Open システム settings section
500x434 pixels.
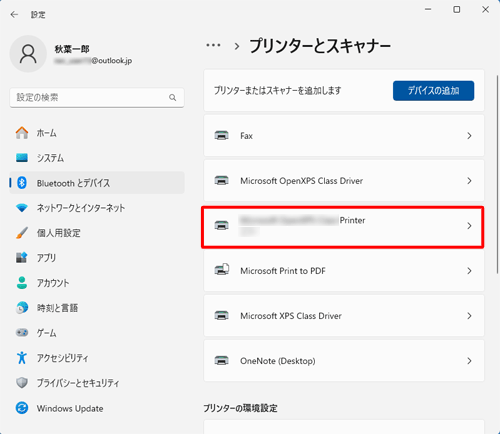[x=97, y=158]
